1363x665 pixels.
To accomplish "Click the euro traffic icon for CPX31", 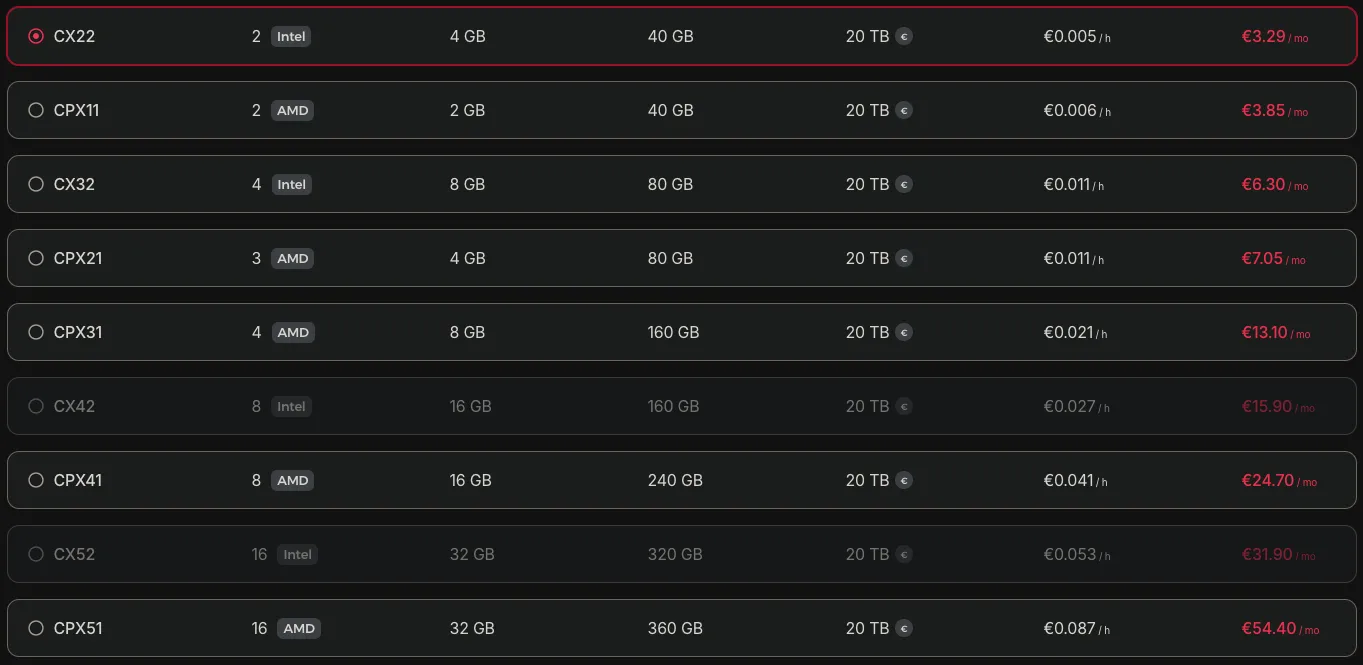I will pyautogui.click(x=904, y=332).
